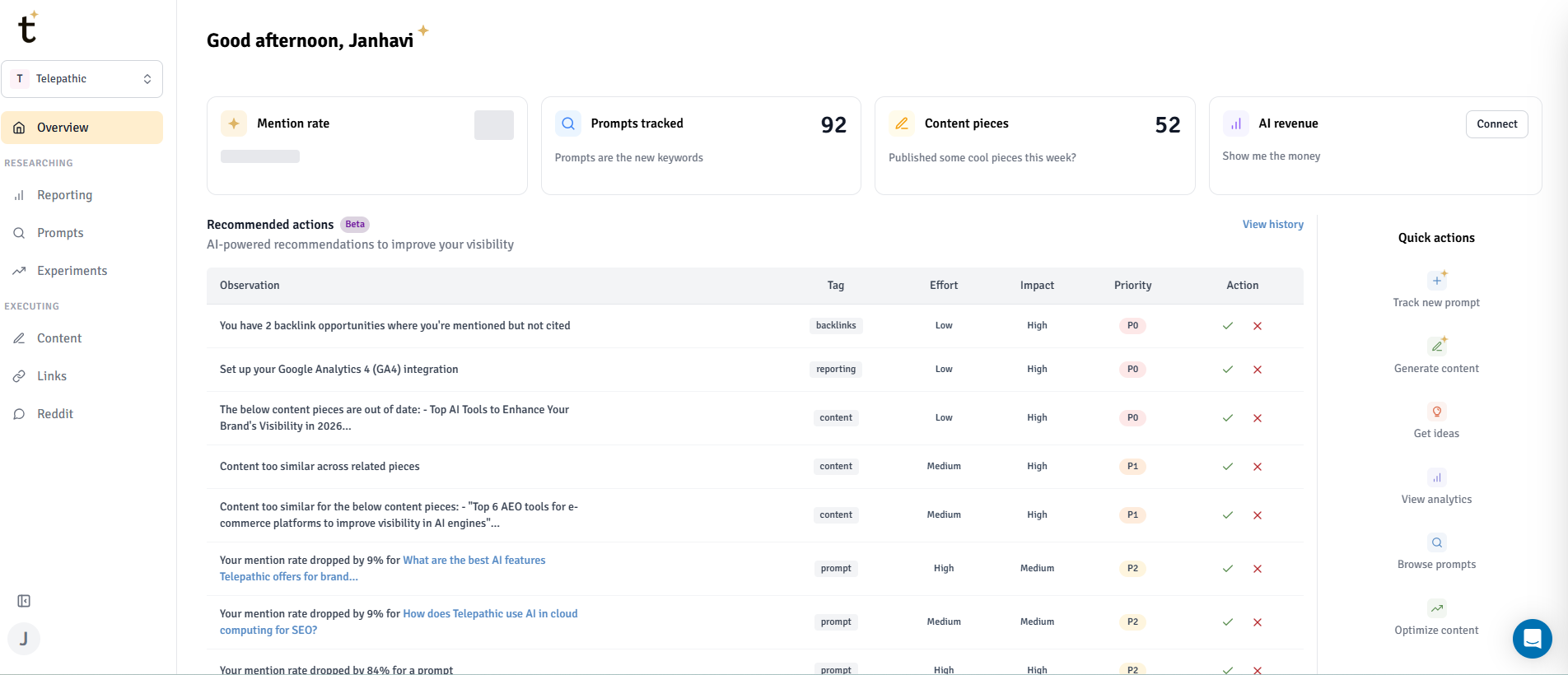The height and width of the screenshot is (675, 1568).
Task: Click the Track new prompt quick action icon
Action: pos(1436,281)
